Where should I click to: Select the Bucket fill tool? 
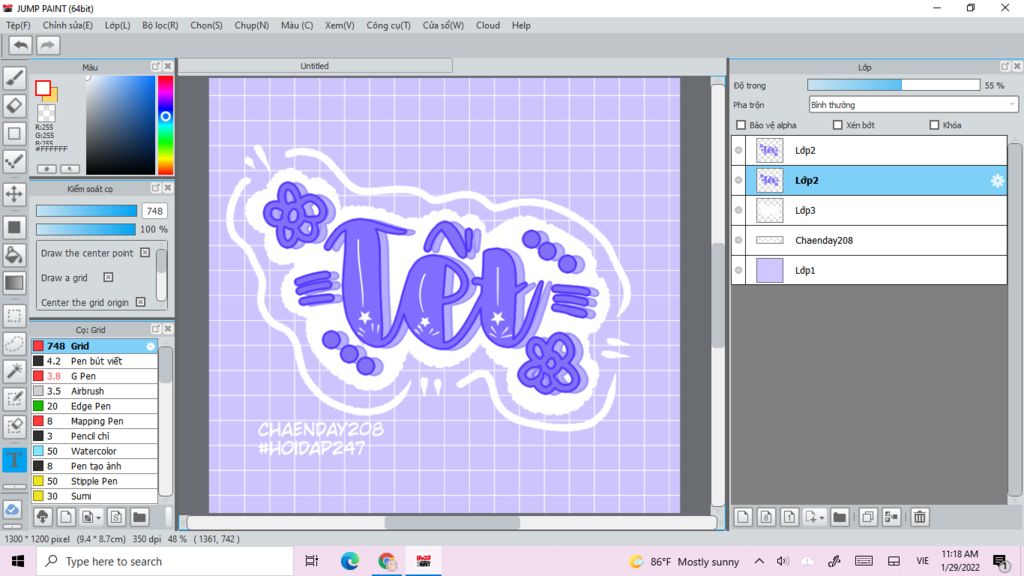14,255
